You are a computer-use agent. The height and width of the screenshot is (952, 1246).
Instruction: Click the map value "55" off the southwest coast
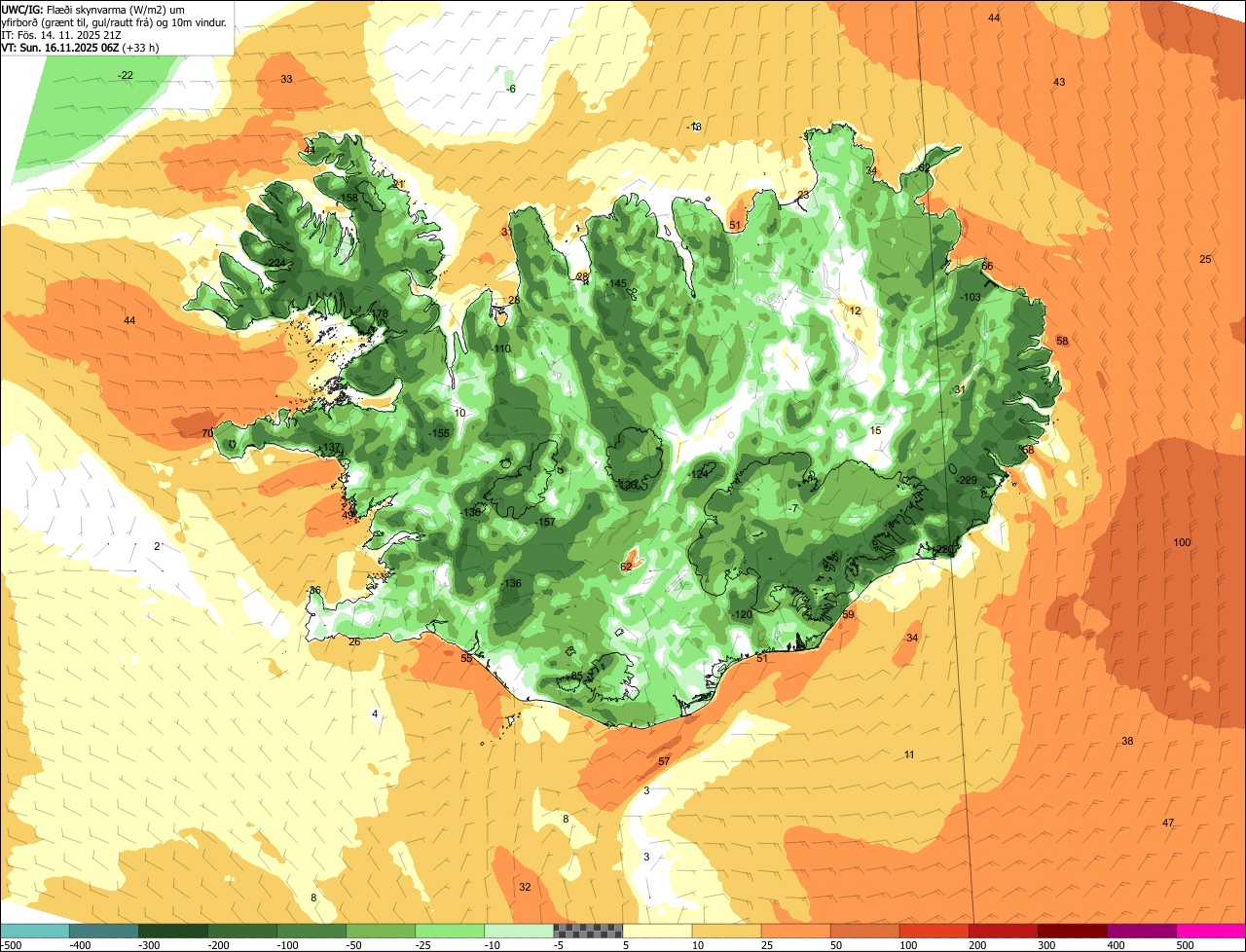(x=466, y=658)
